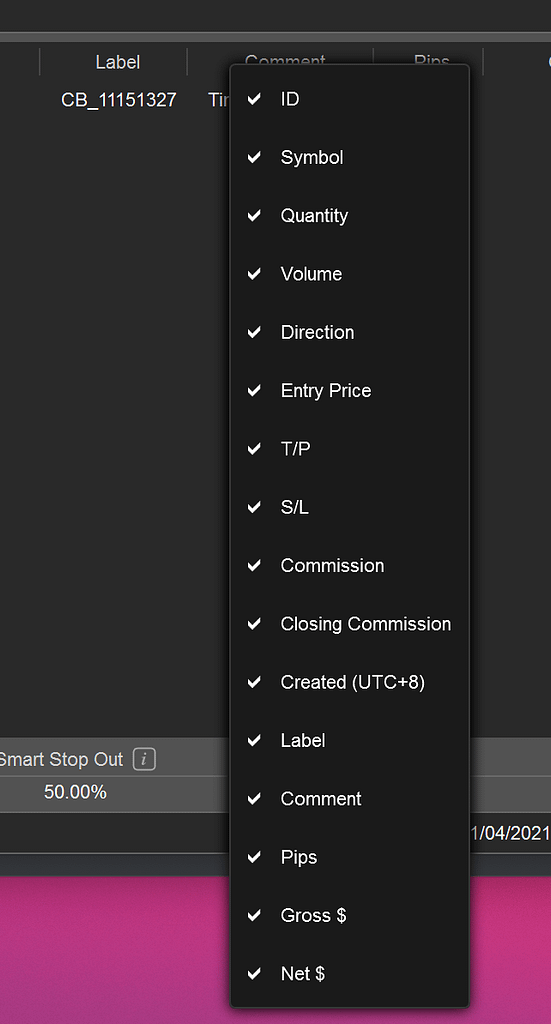Toggle the Volume column checkmark
Viewport: 551px width, 1024px height.
[349, 274]
